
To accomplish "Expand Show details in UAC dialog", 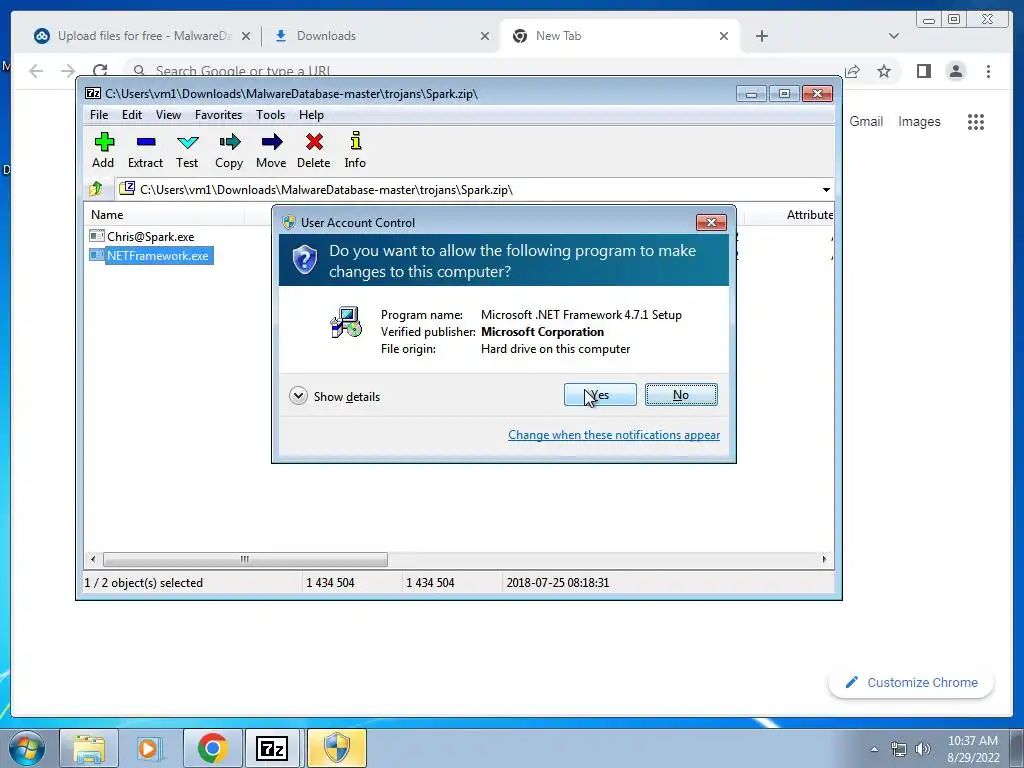I will coord(334,396).
